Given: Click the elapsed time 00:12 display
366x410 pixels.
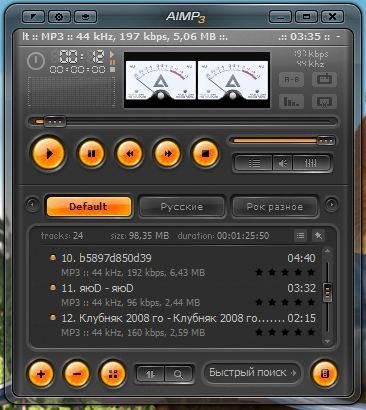Looking at the screenshot, I should 82,56.
